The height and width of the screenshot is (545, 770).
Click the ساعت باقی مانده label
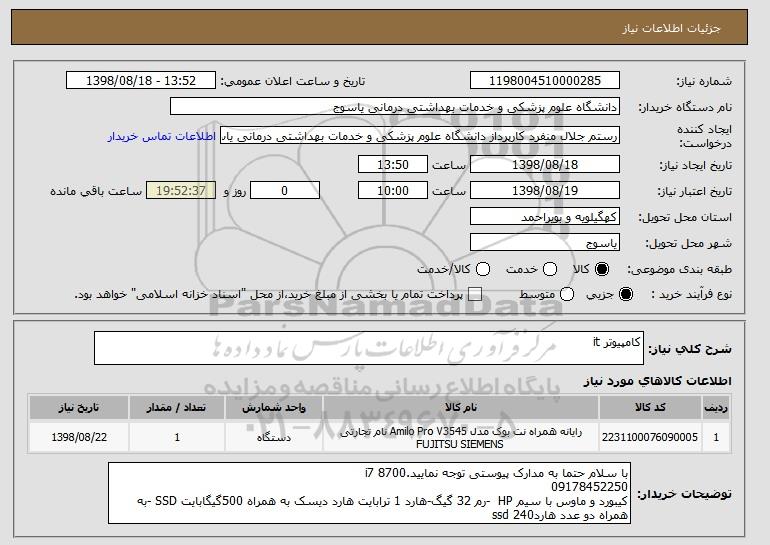(96, 191)
